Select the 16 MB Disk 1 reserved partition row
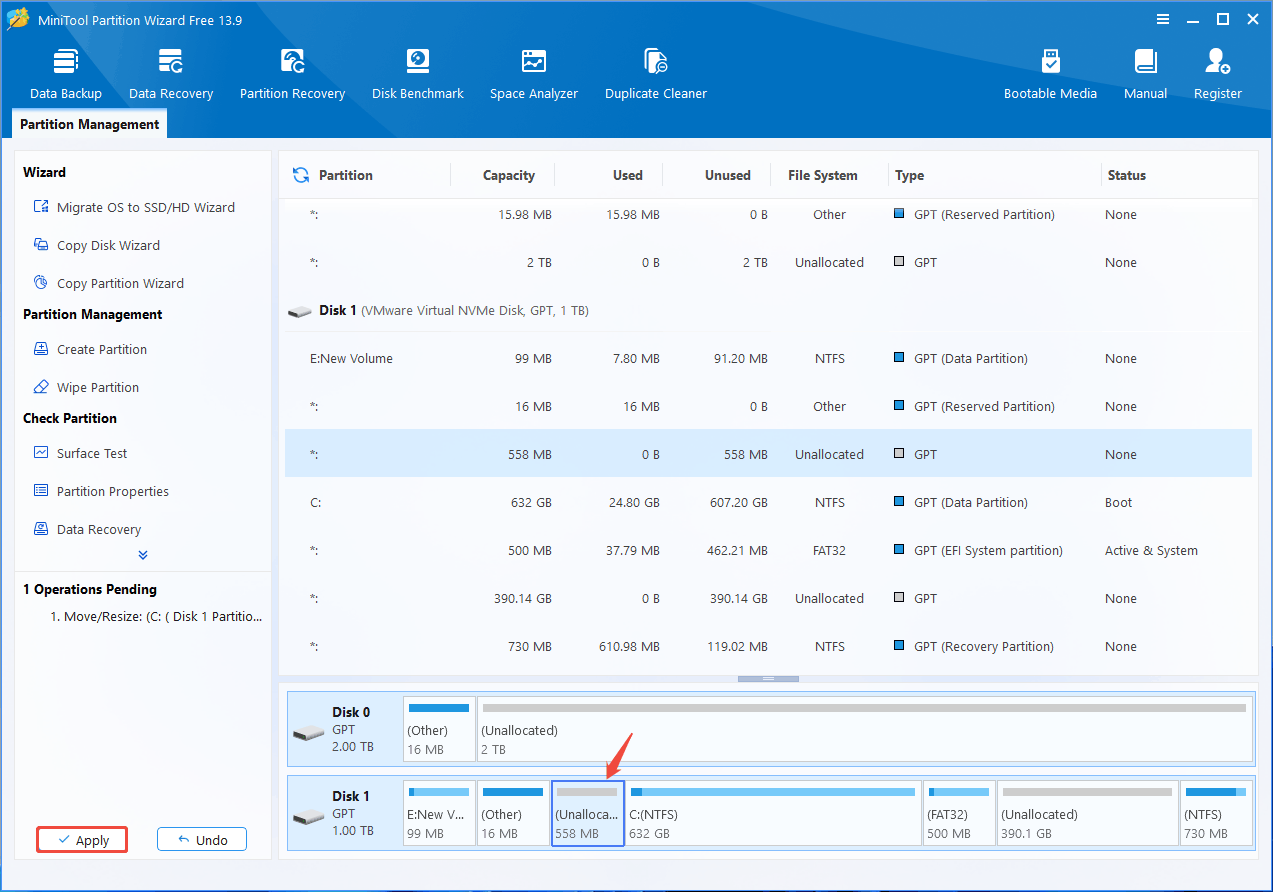The width and height of the screenshot is (1273, 892). (x=768, y=406)
